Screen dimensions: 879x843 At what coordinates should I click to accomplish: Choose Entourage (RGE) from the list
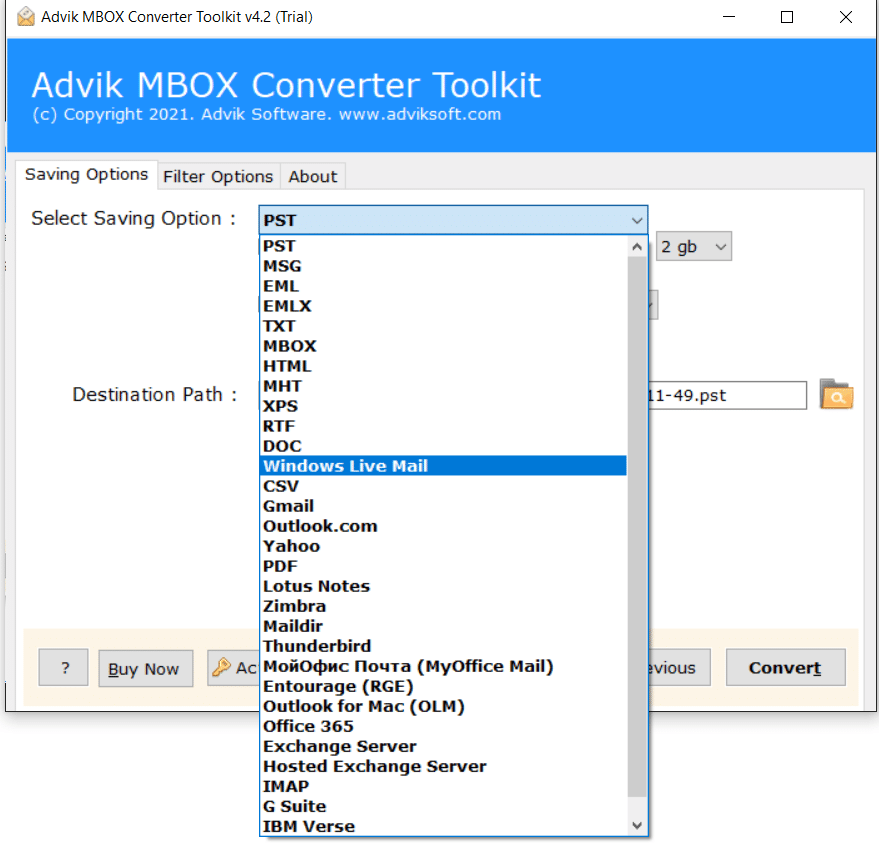click(443, 686)
